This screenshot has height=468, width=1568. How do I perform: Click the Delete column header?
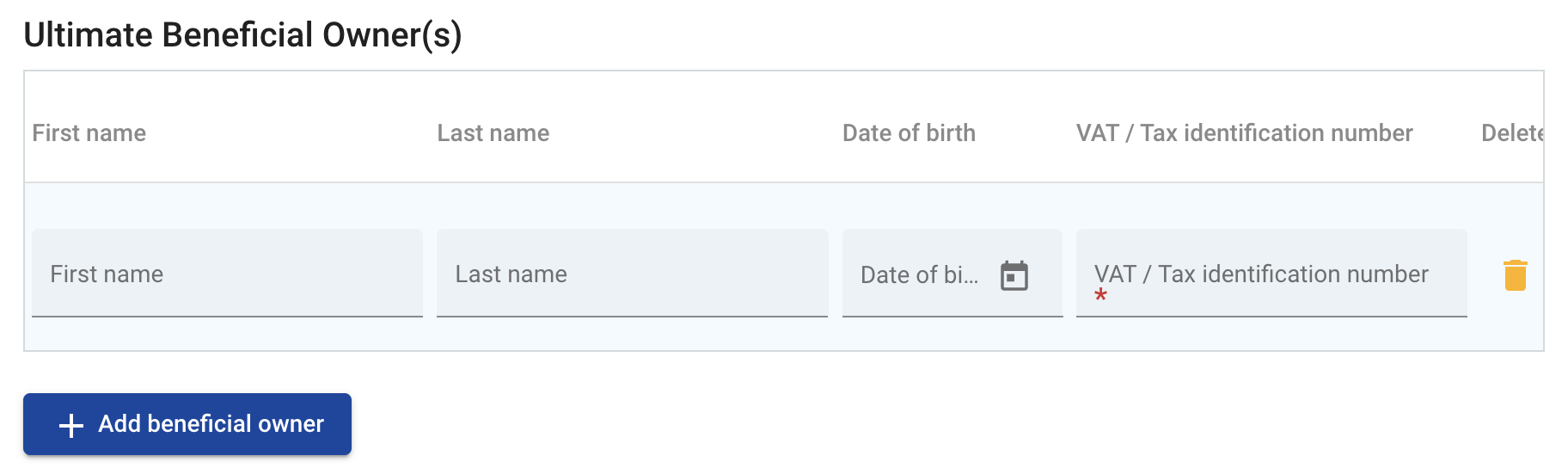(1511, 133)
